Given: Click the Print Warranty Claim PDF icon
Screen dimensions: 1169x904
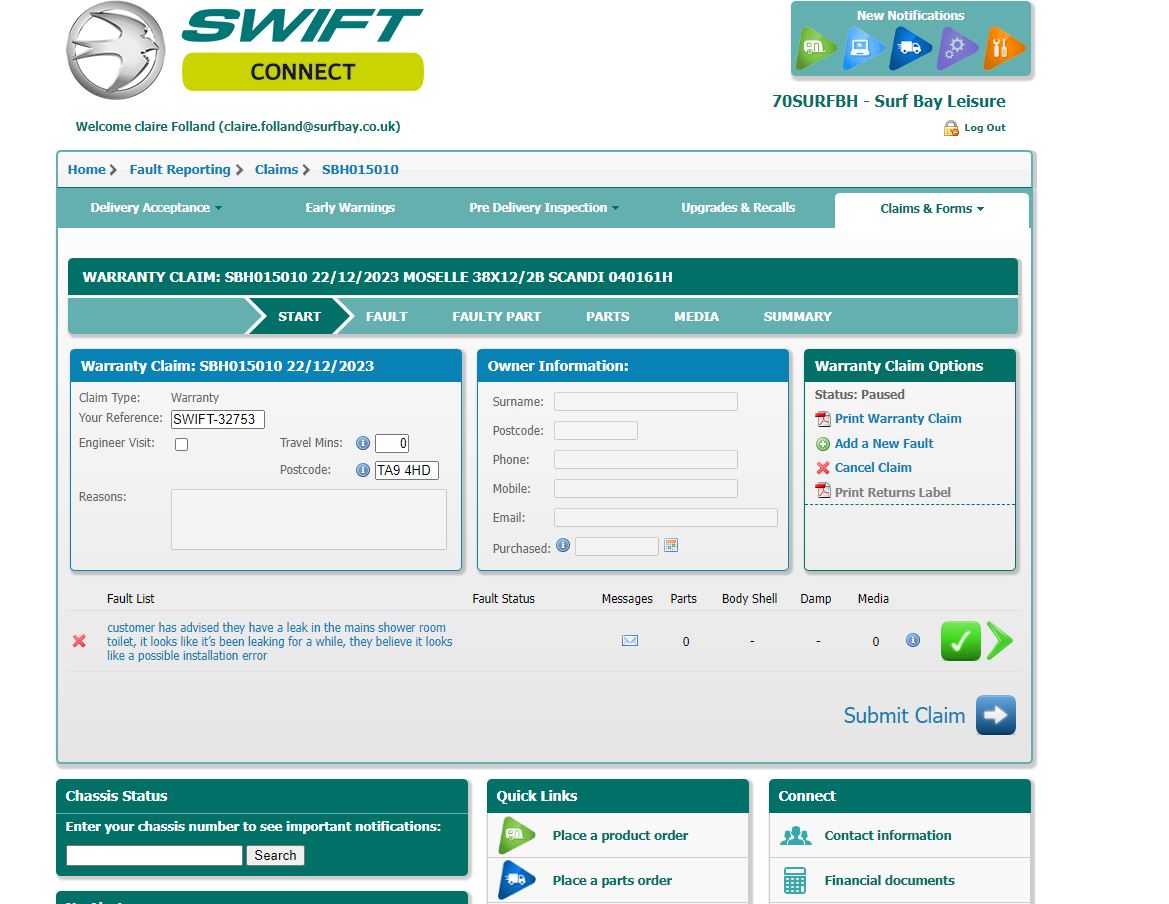Looking at the screenshot, I should pos(823,419).
